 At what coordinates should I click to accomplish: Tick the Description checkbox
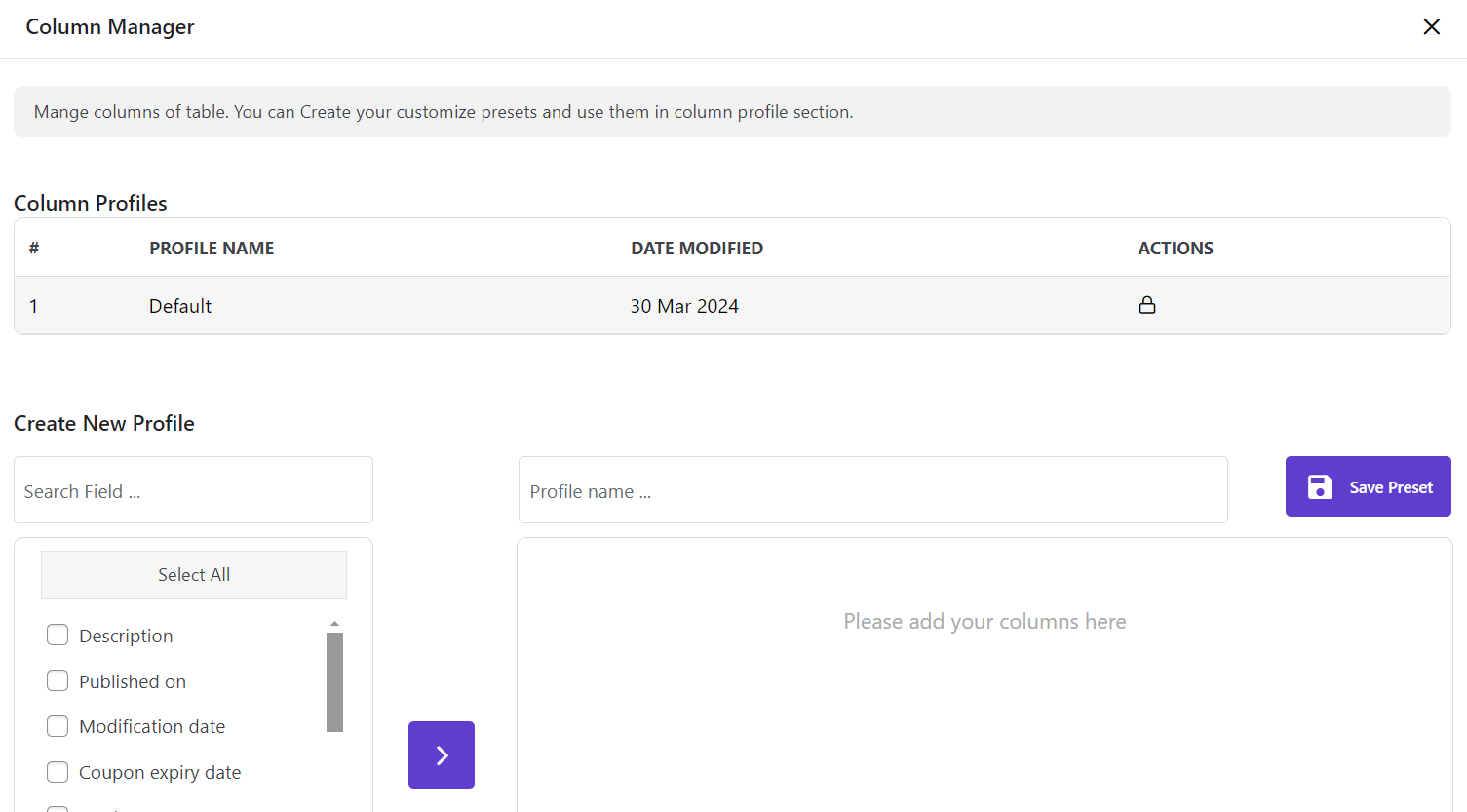58,636
